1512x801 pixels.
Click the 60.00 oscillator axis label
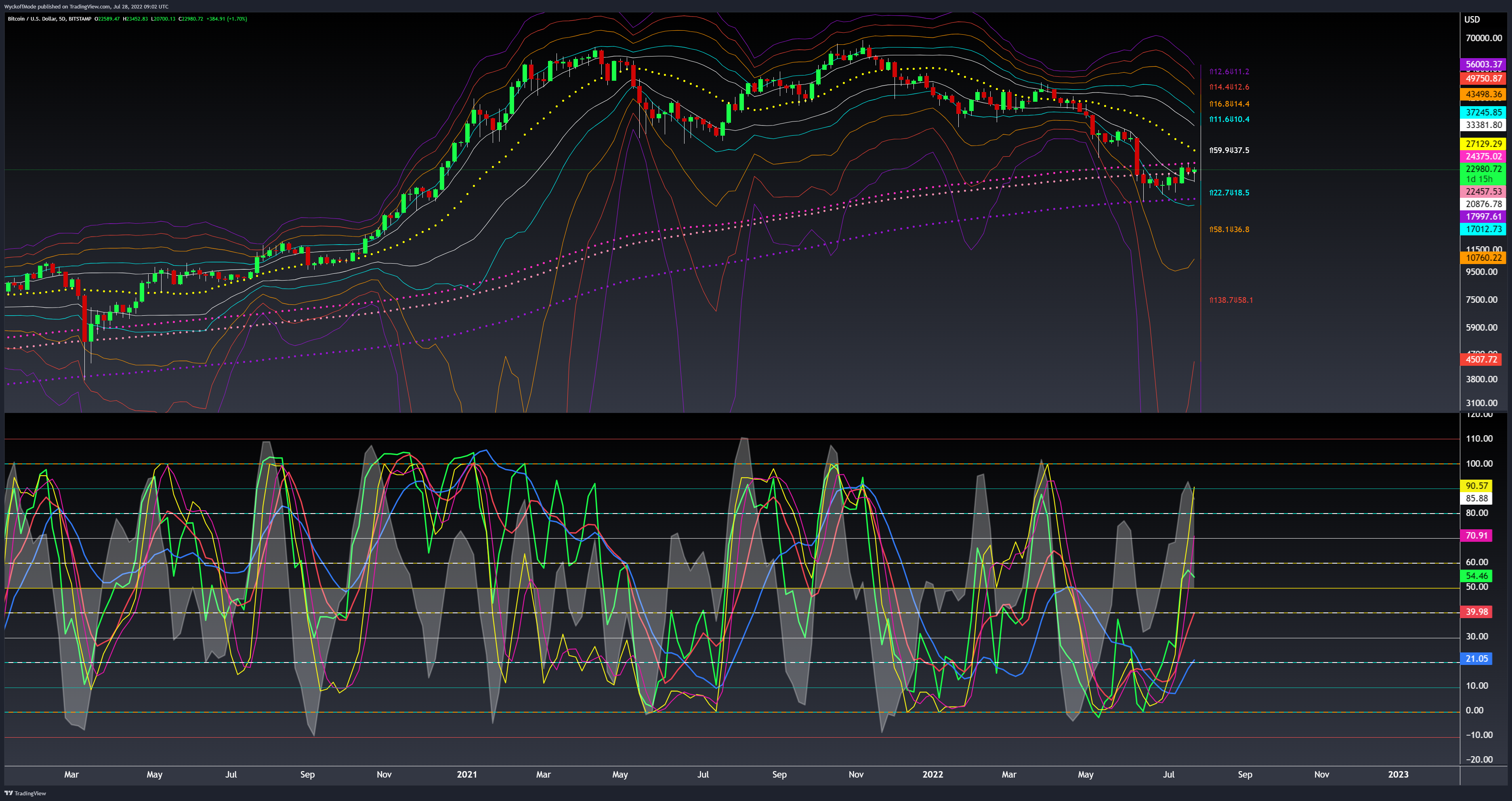point(1477,562)
